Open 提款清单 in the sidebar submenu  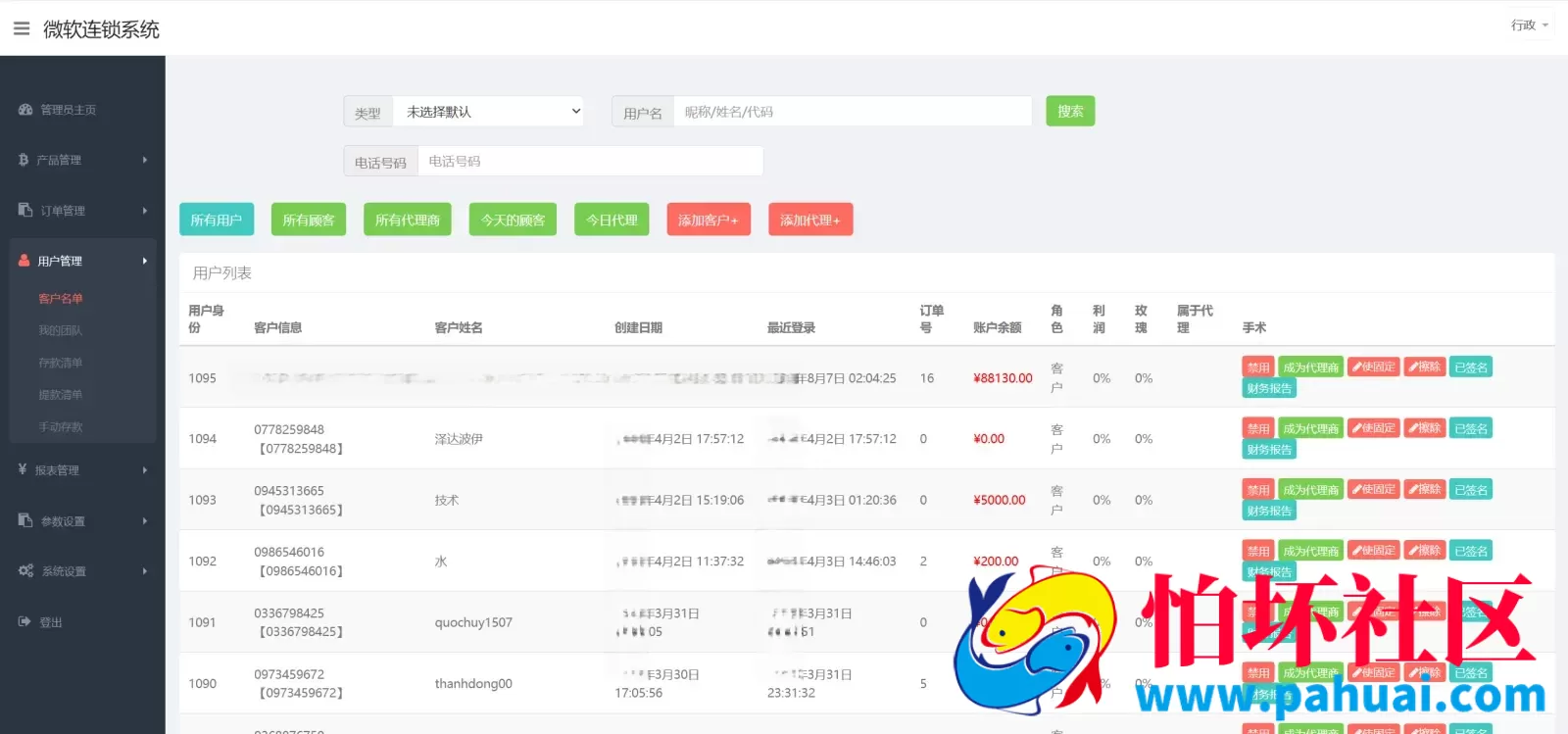pyautogui.click(x=61, y=395)
